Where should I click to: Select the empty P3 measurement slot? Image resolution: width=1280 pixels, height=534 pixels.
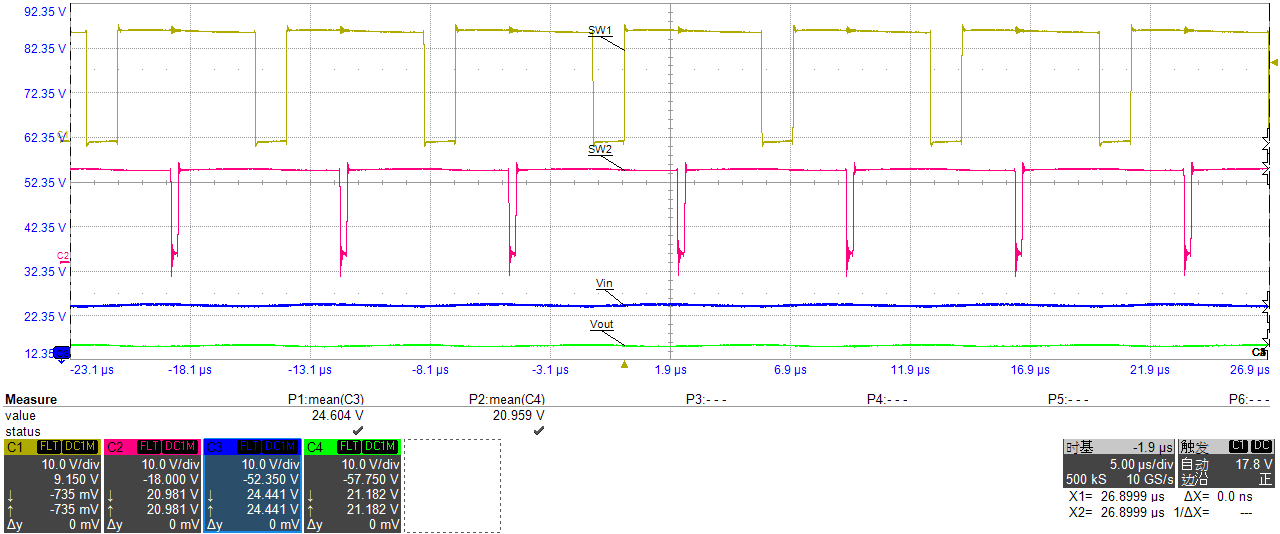705,399
